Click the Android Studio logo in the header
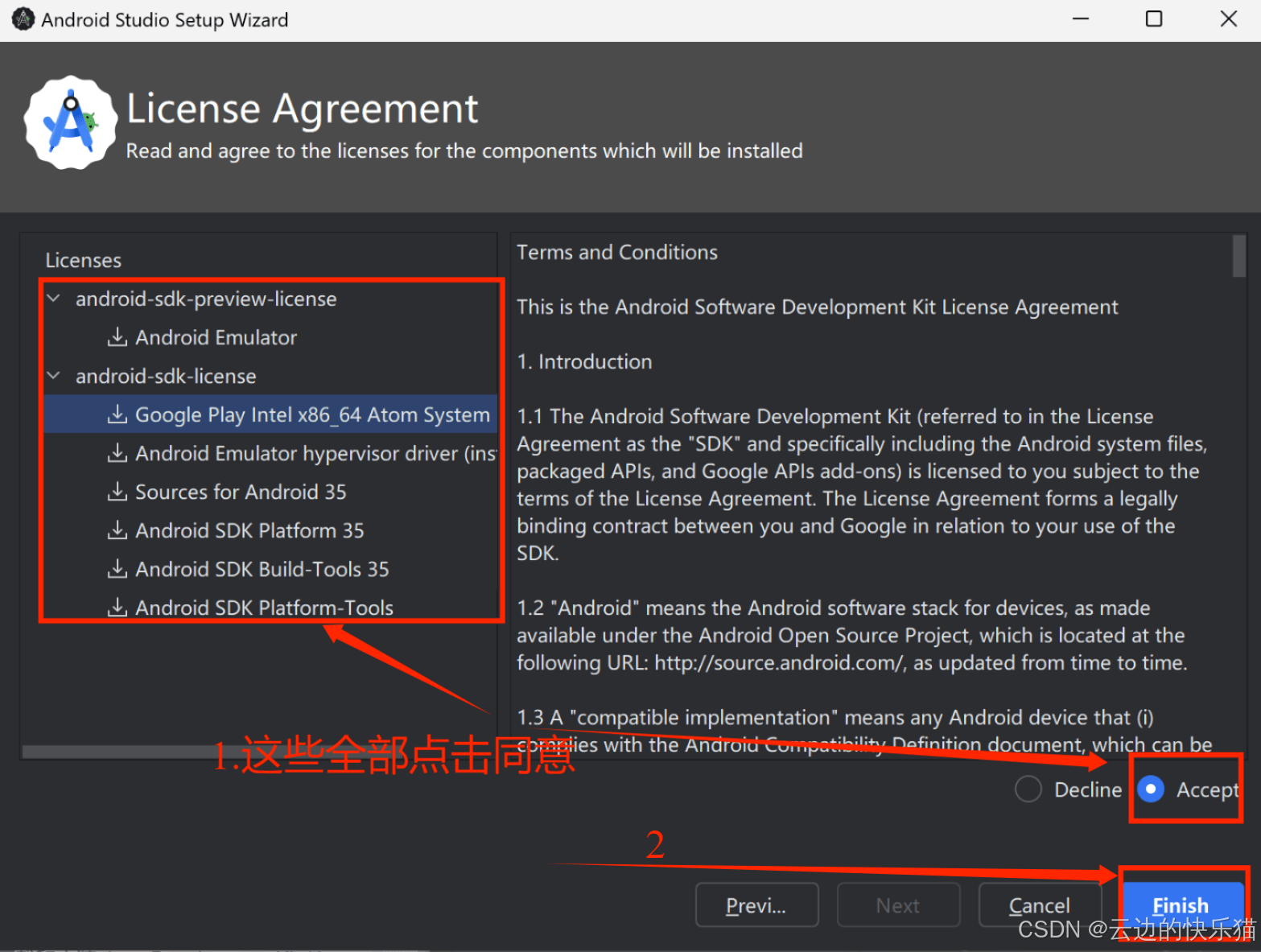Image resolution: width=1261 pixels, height=952 pixels. coord(71,123)
